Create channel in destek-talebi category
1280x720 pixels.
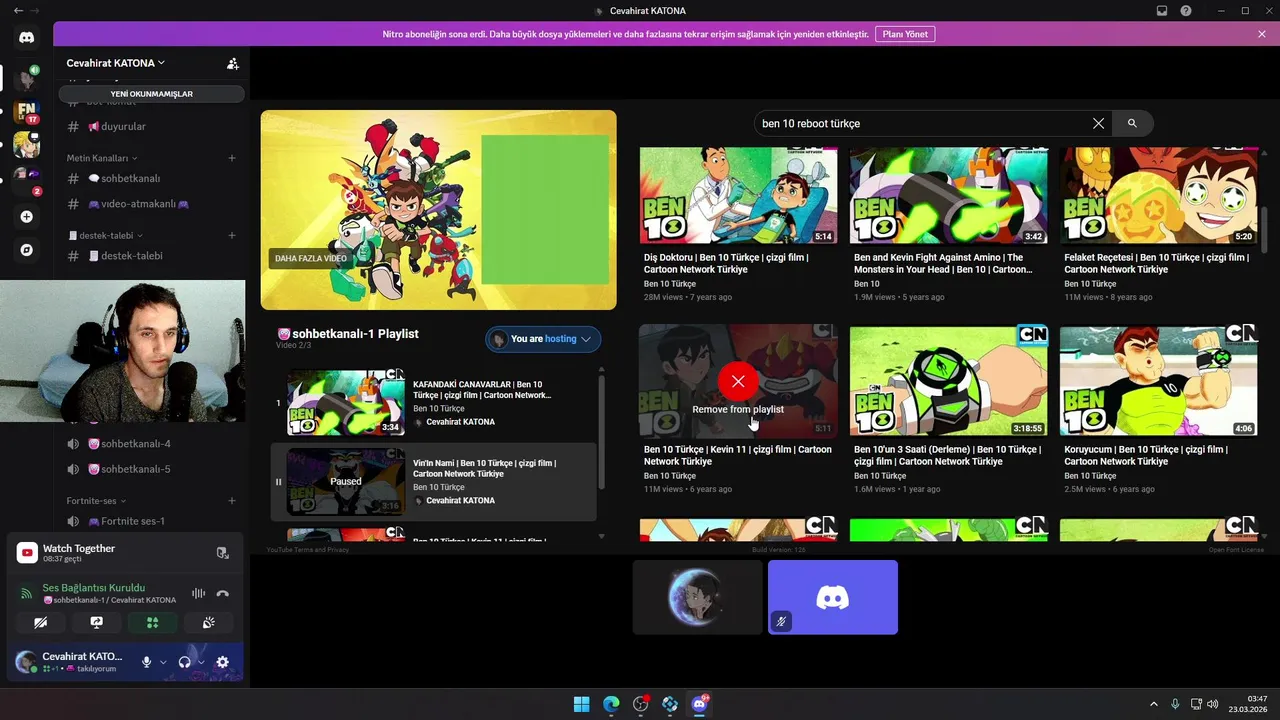232,235
